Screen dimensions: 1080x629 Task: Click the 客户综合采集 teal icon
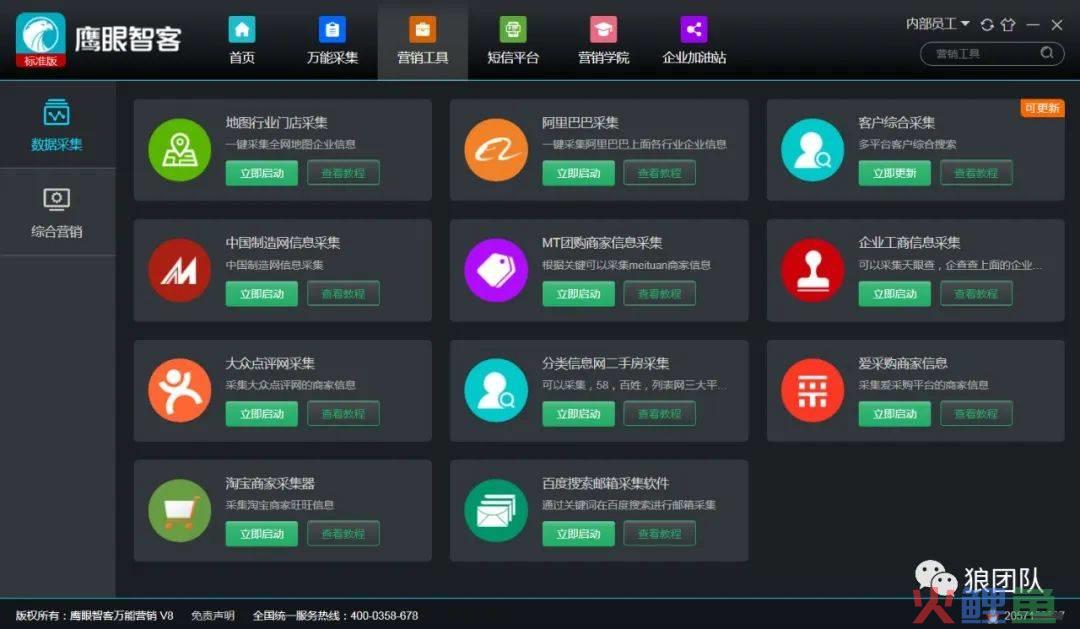pos(812,149)
